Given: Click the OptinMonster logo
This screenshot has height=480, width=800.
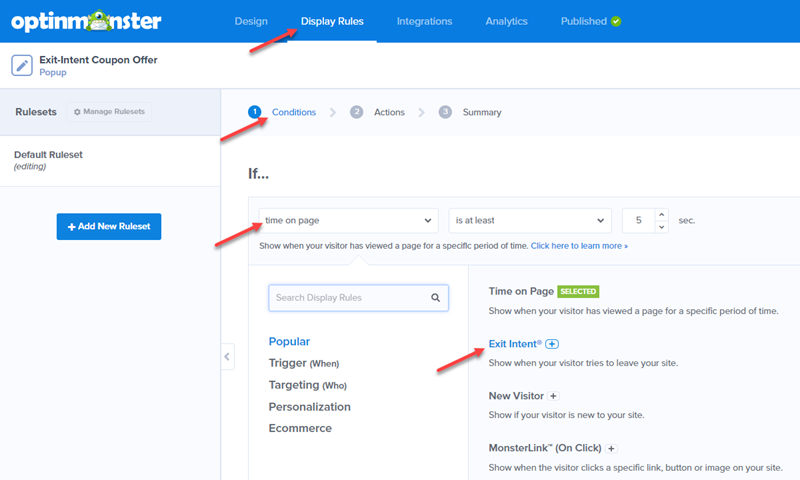Looking at the screenshot, I should [86, 21].
